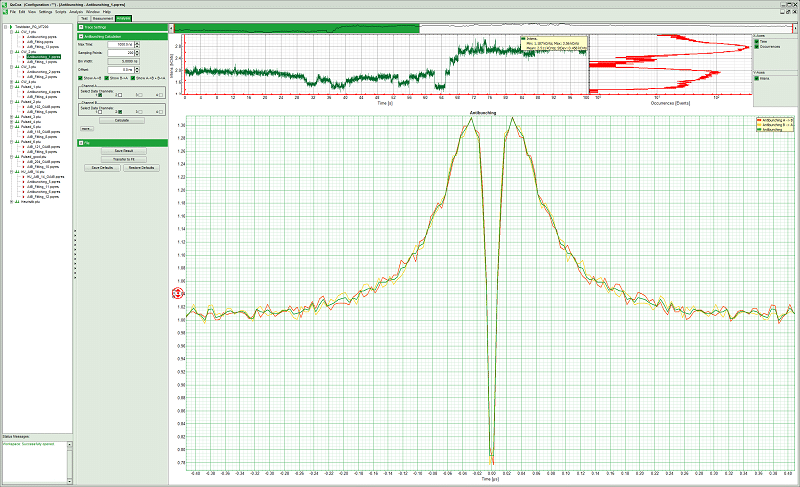The width and height of the screenshot is (800, 487).
Task: Collapse the Antibunching Calculation section icon
Action: 82,36
